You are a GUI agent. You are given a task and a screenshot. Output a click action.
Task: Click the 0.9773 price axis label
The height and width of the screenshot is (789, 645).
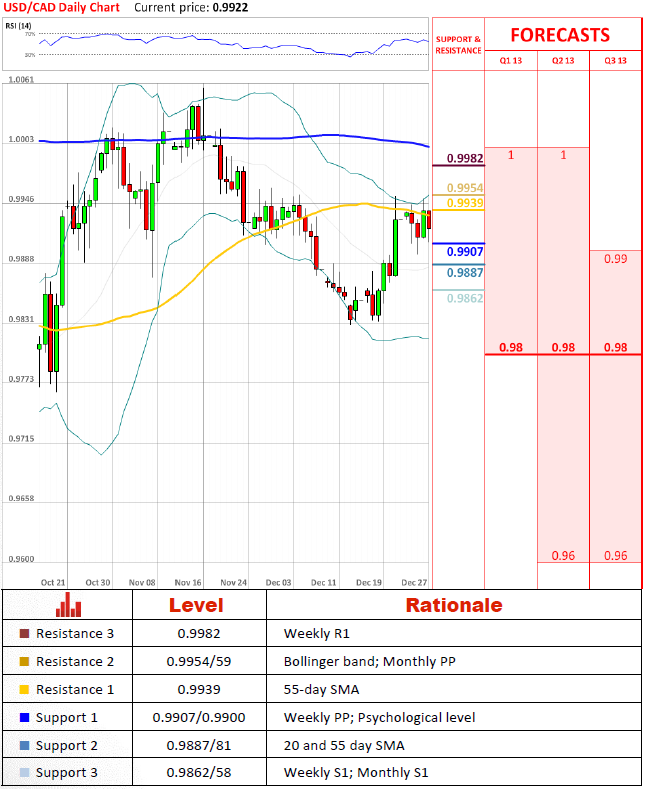[21, 379]
